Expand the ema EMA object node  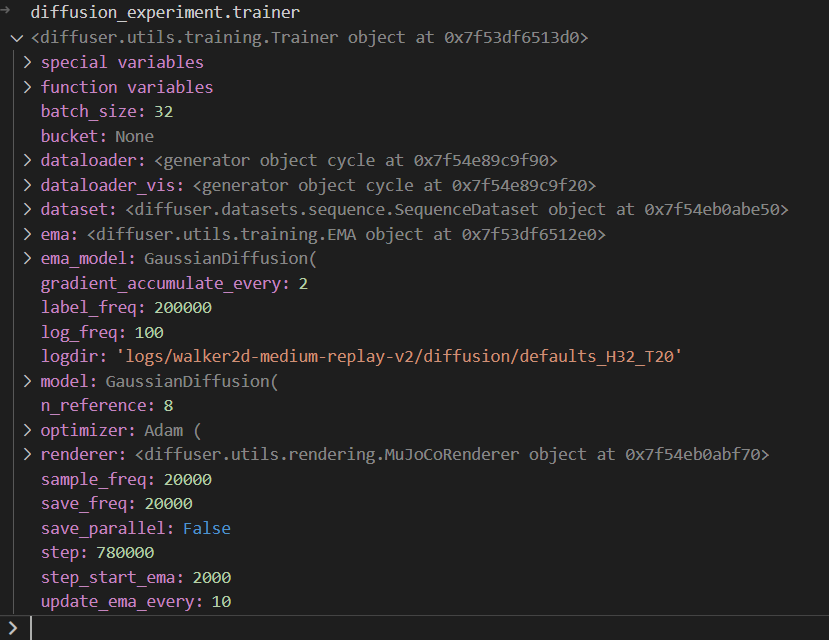[27, 234]
